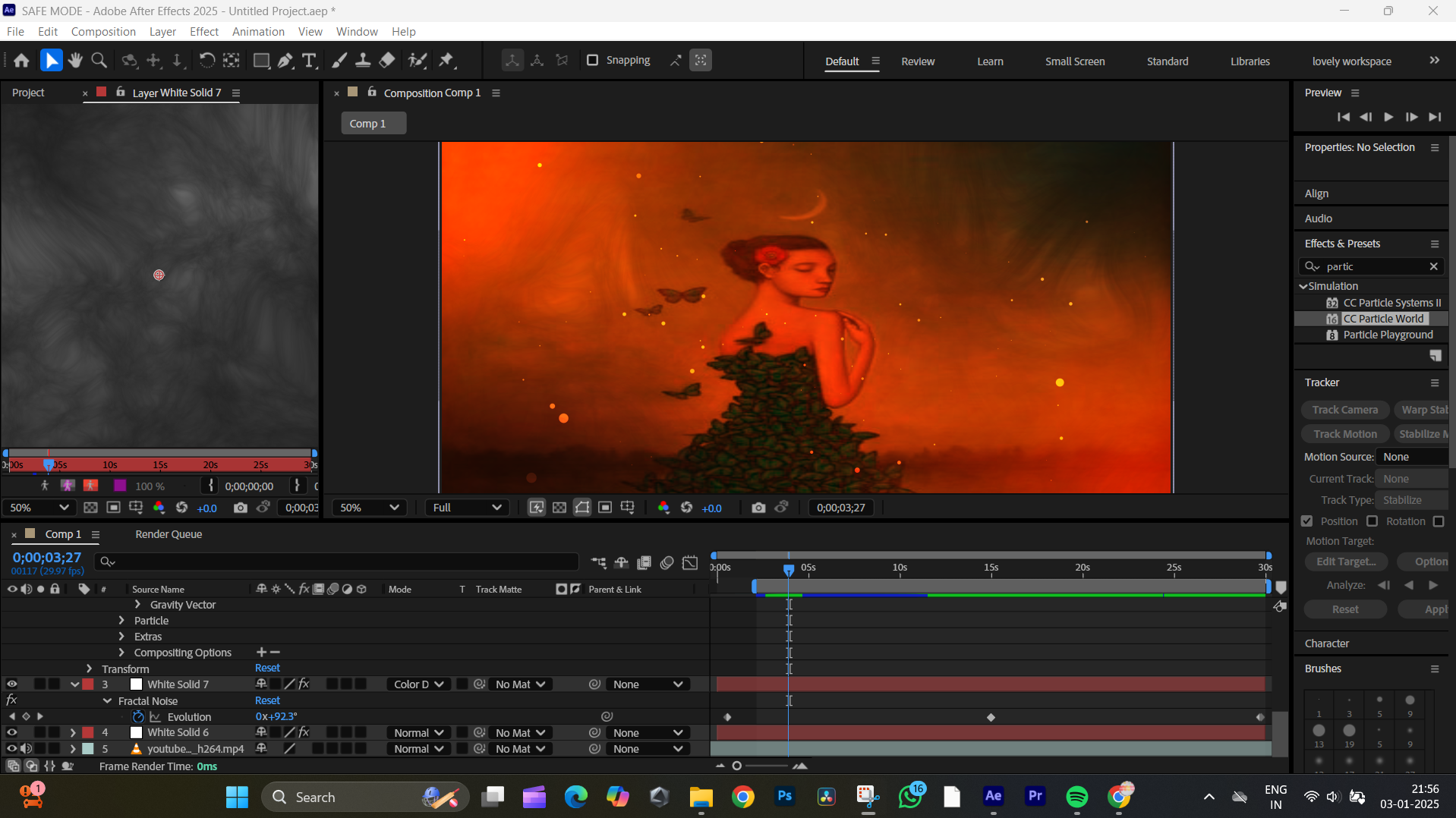Click Region of Interest icon in Composition viewer
Image resolution: width=1456 pixels, height=818 pixels.
[x=605, y=508]
